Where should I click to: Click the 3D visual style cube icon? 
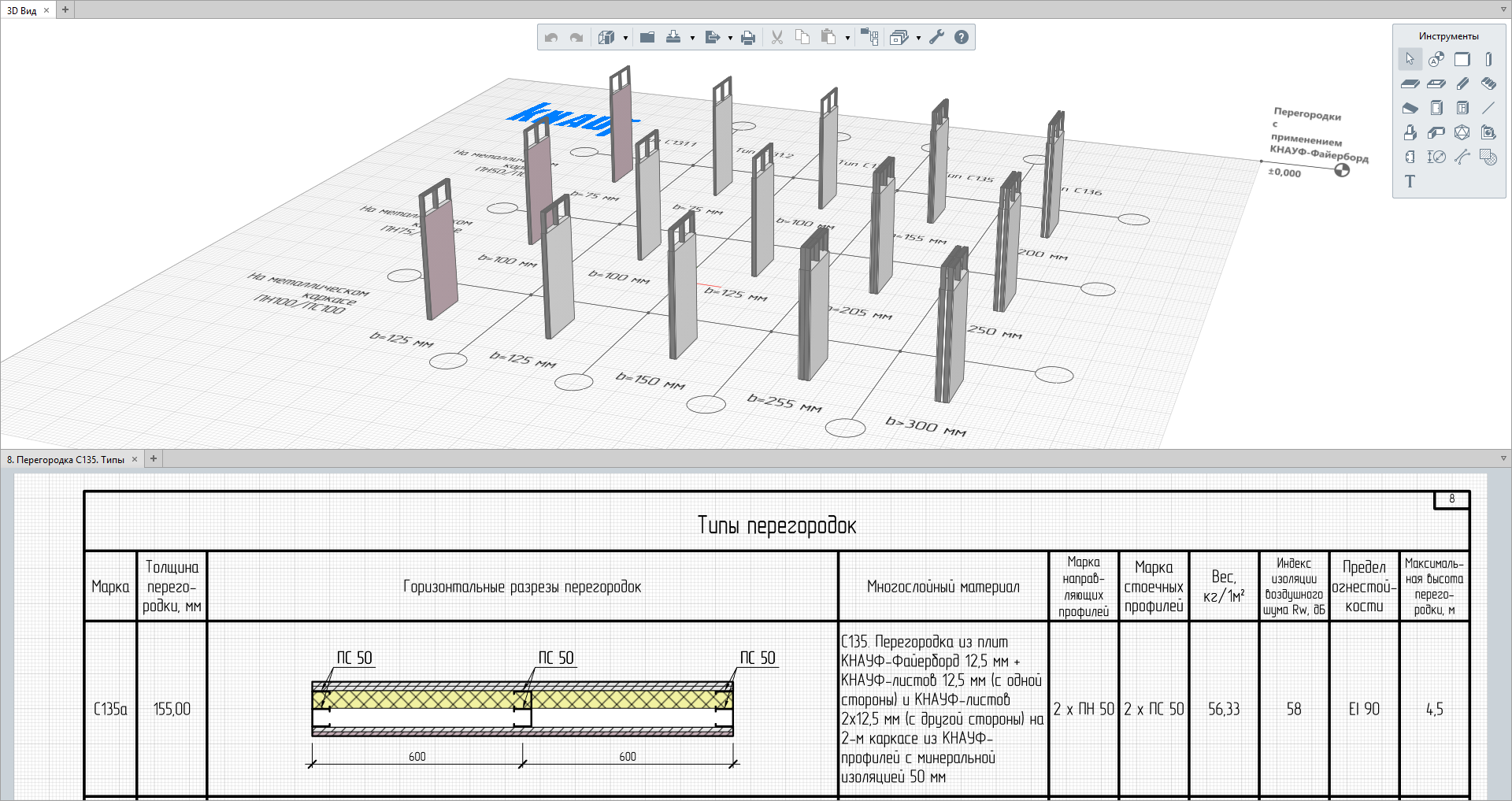pos(606,37)
